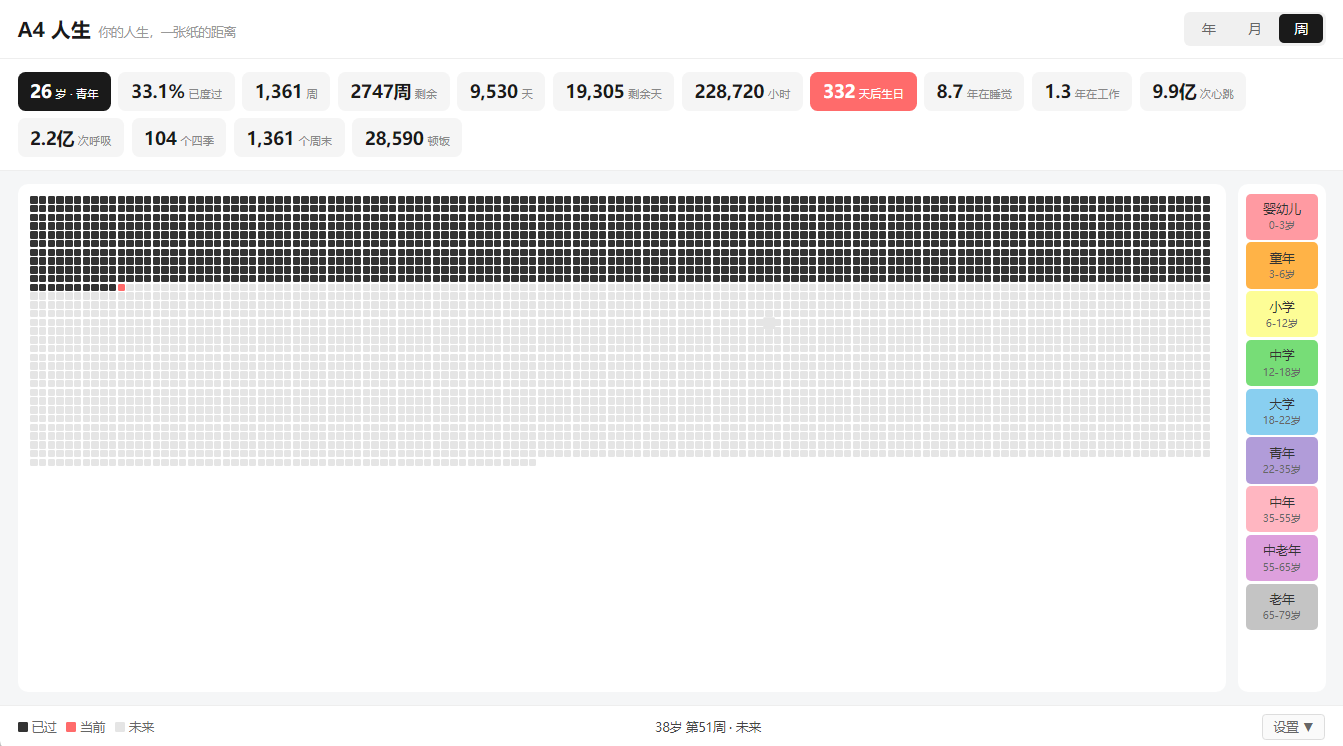This screenshot has height=746, width=1343.
Task: Choose the 中老年 55-65岁 swatch
Action: tap(1282, 557)
